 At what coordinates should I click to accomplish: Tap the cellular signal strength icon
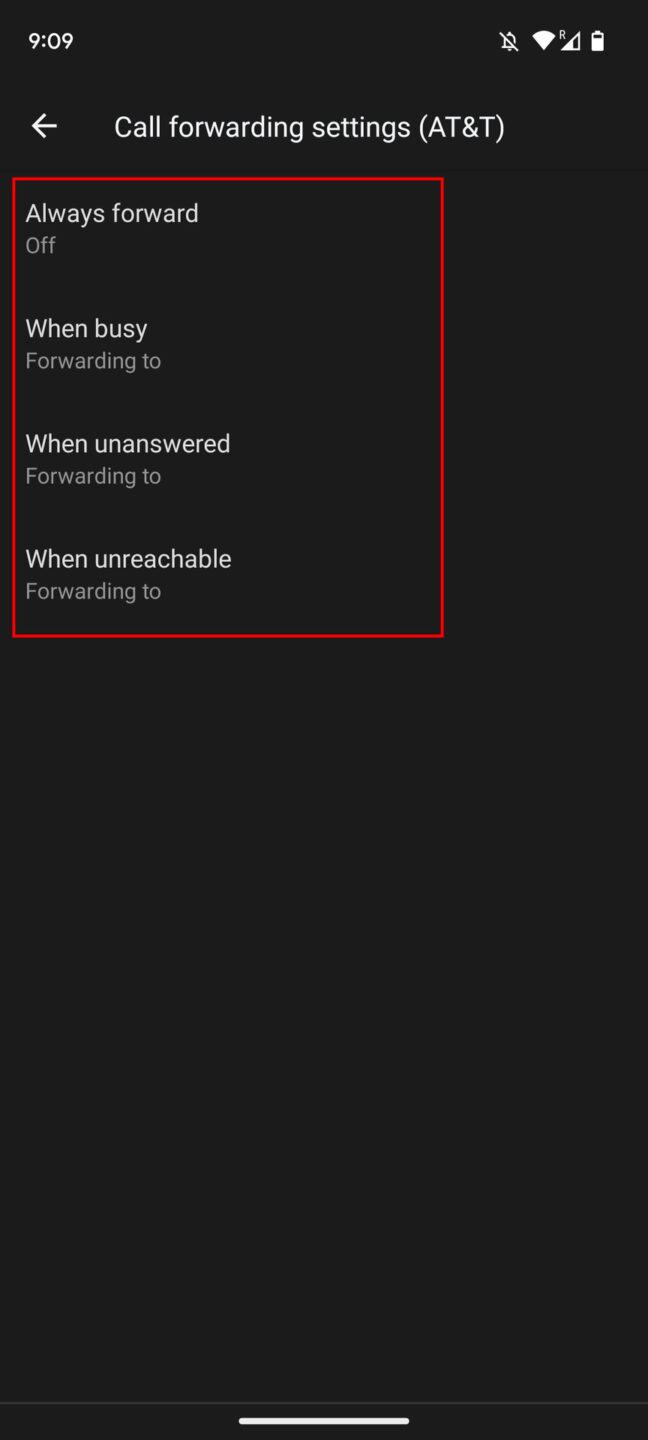(x=571, y=42)
